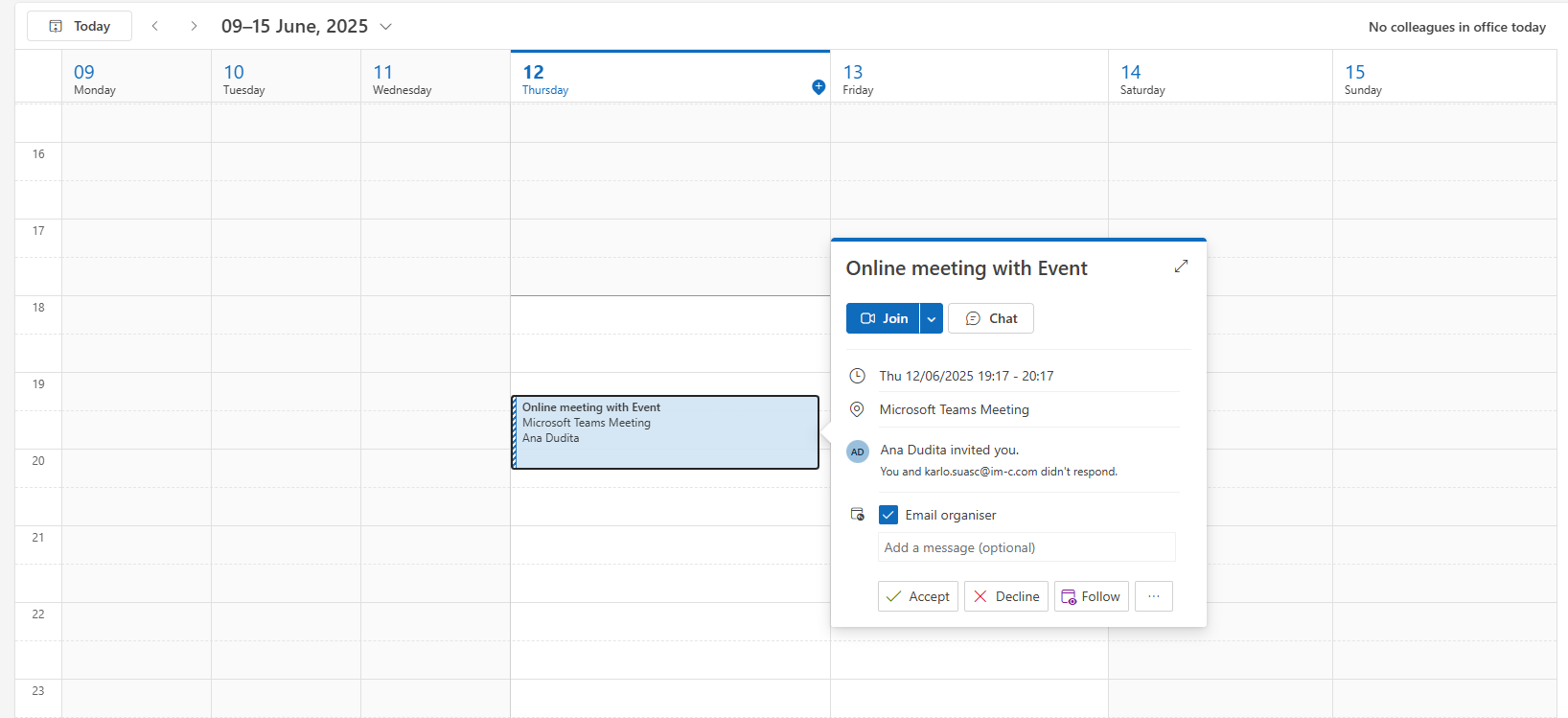Click the plus icon on Thursday header
Viewport: 1568px width, 718px height.
(819, 87)
